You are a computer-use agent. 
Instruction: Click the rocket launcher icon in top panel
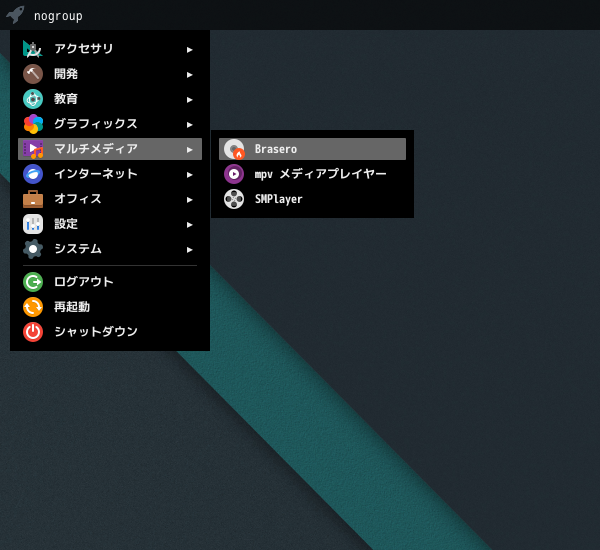[15, 15]
